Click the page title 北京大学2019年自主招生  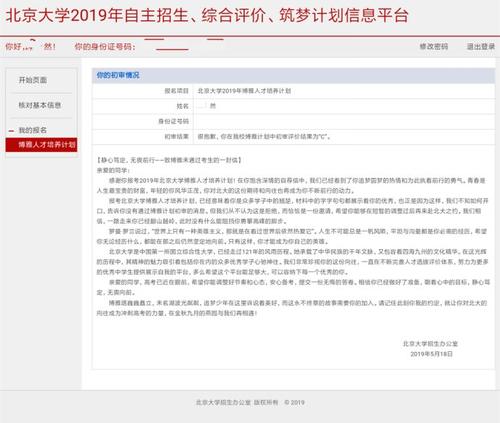coord(97,15)
